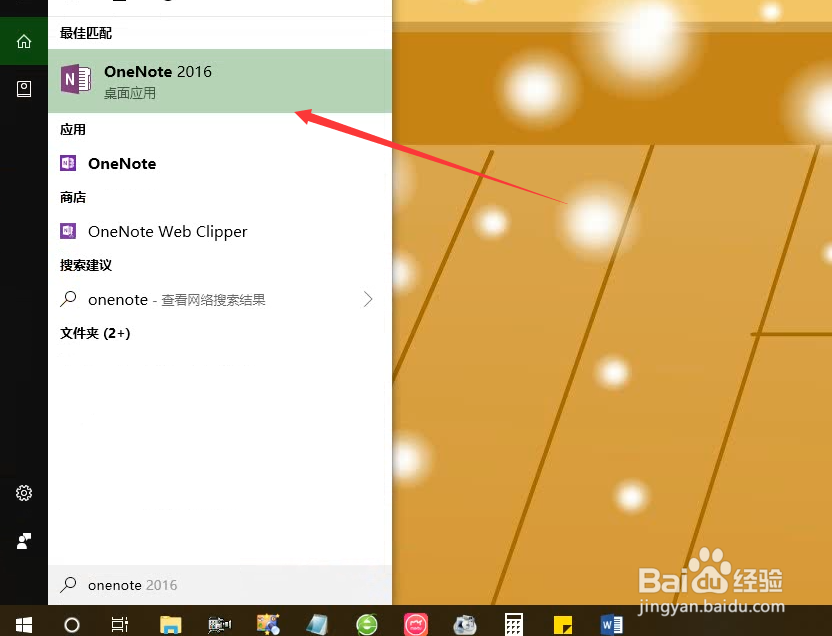Launch the green 360 browser icon
The image size is (832, 636).
click(367, 625)
